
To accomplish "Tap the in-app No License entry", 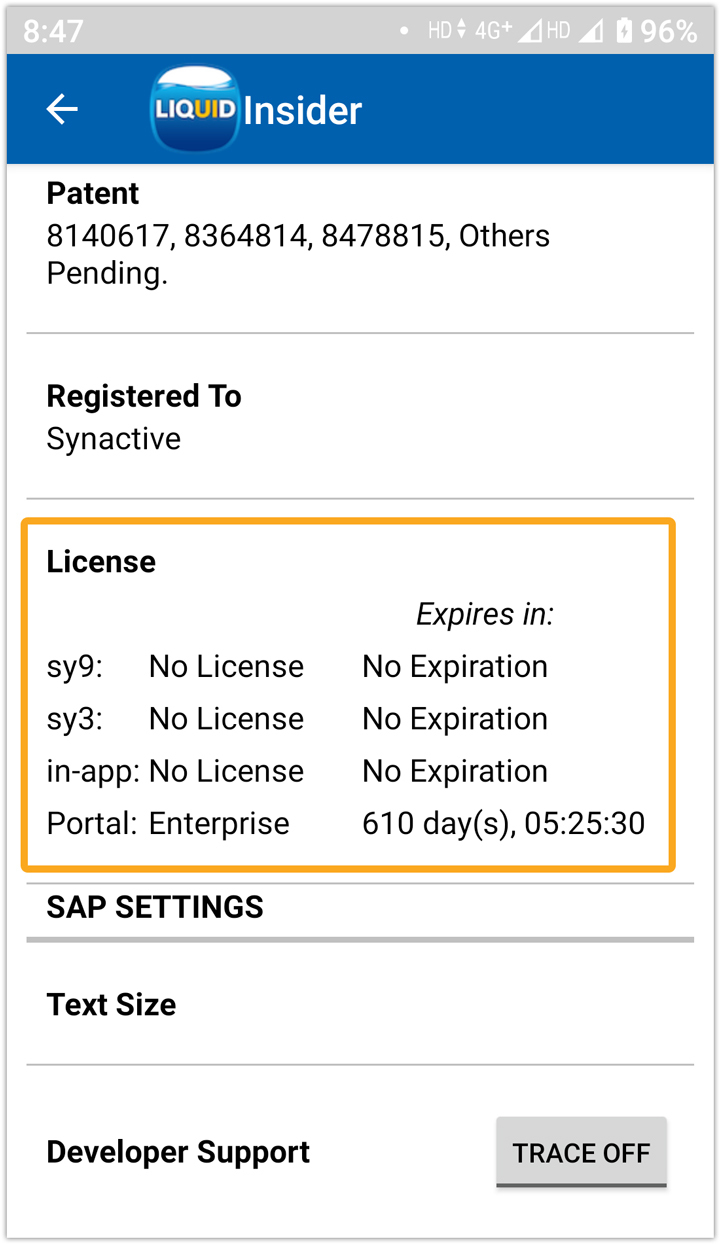I will 226,771.
